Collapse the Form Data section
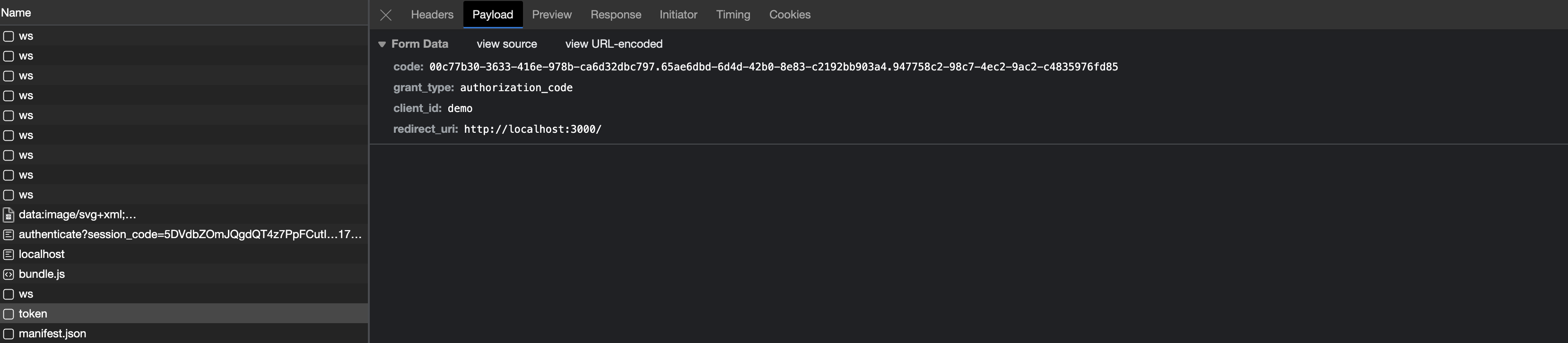The width and height of the screenshot is (1568, 343). 382,44
